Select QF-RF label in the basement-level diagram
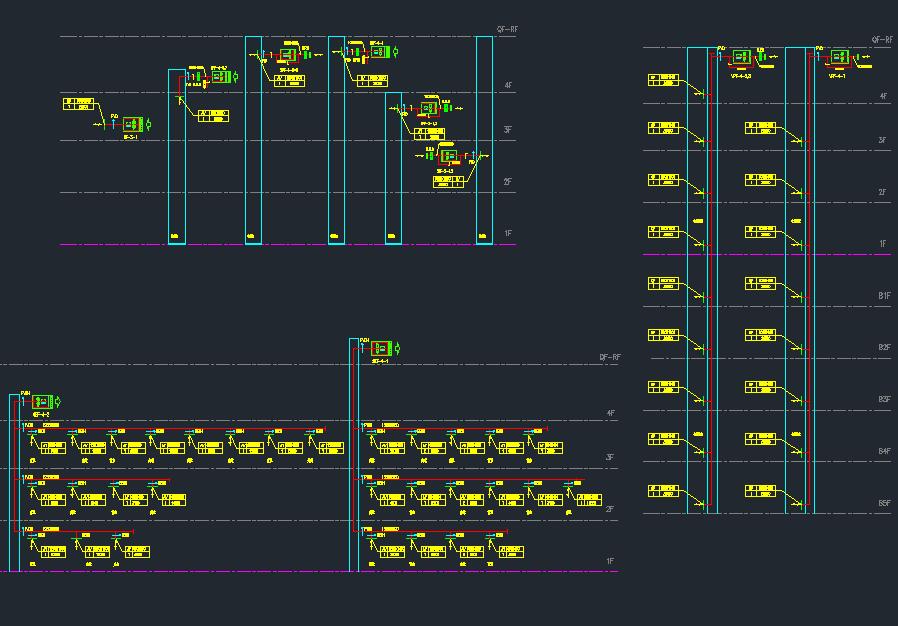The width and height of the screenshot is (898, 626). tap(882, 40)
